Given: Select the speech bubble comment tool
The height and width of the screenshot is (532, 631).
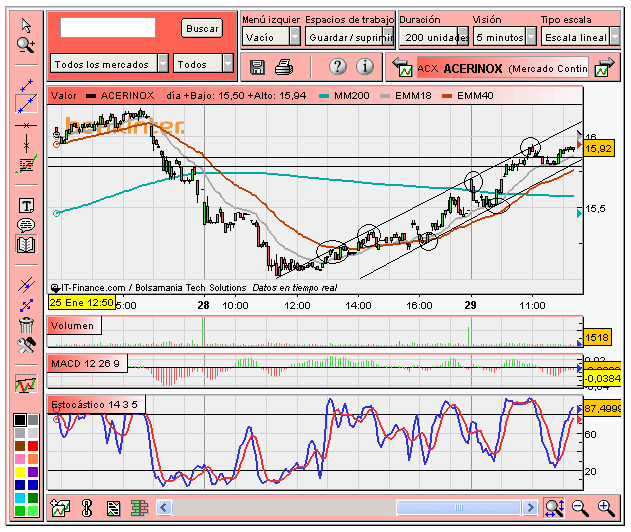Looking at the screenshot, I should pyautogui.click(x=26, y=225).
